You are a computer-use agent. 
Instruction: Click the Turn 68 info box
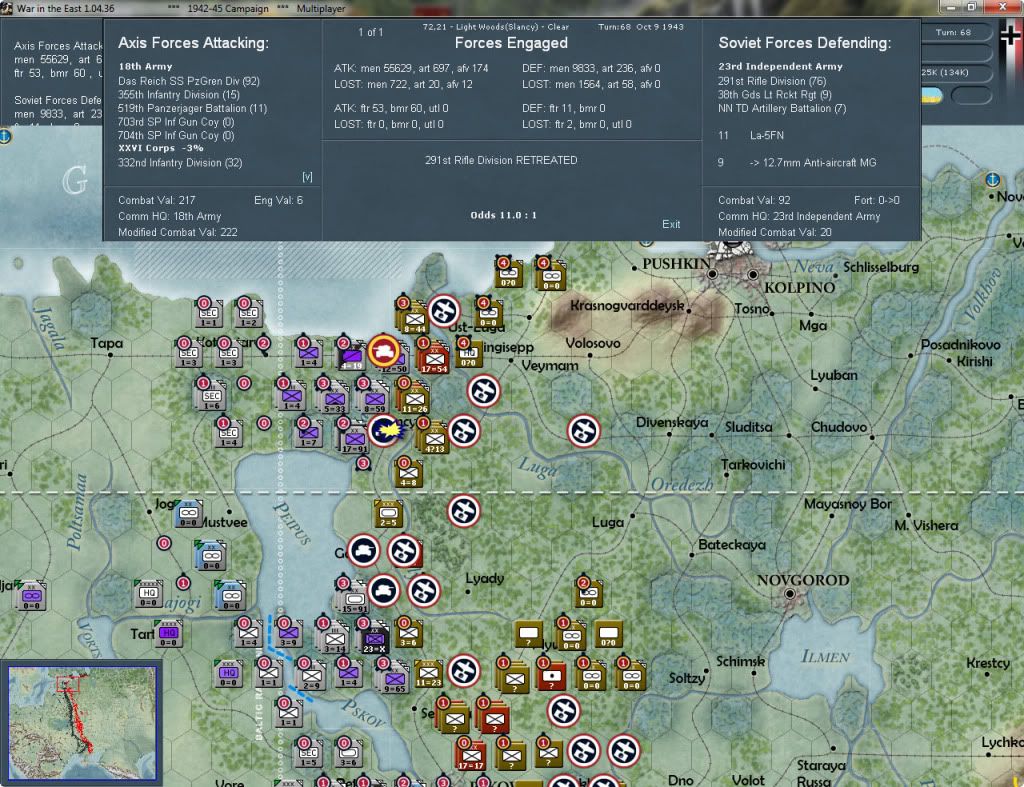pos(953,32)
